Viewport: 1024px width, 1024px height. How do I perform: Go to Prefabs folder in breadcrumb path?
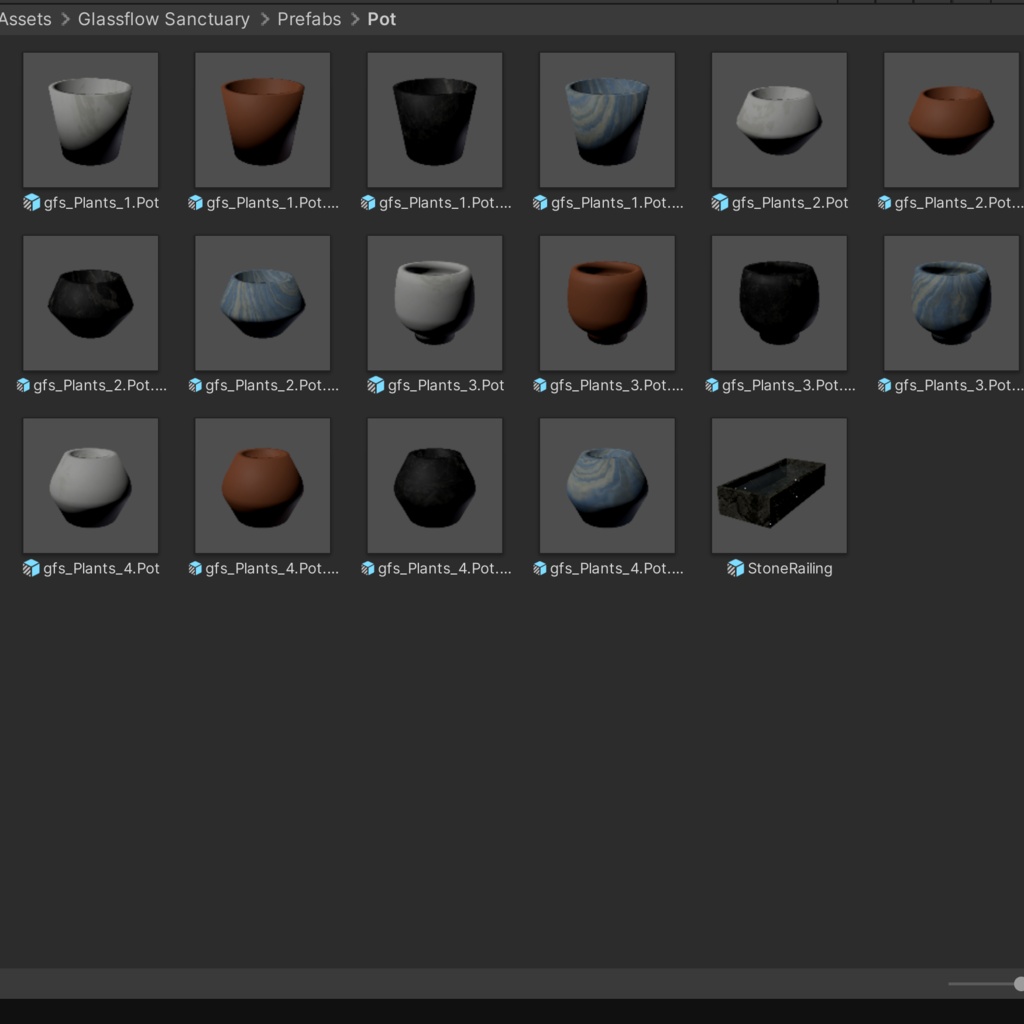tap(309, 19)
